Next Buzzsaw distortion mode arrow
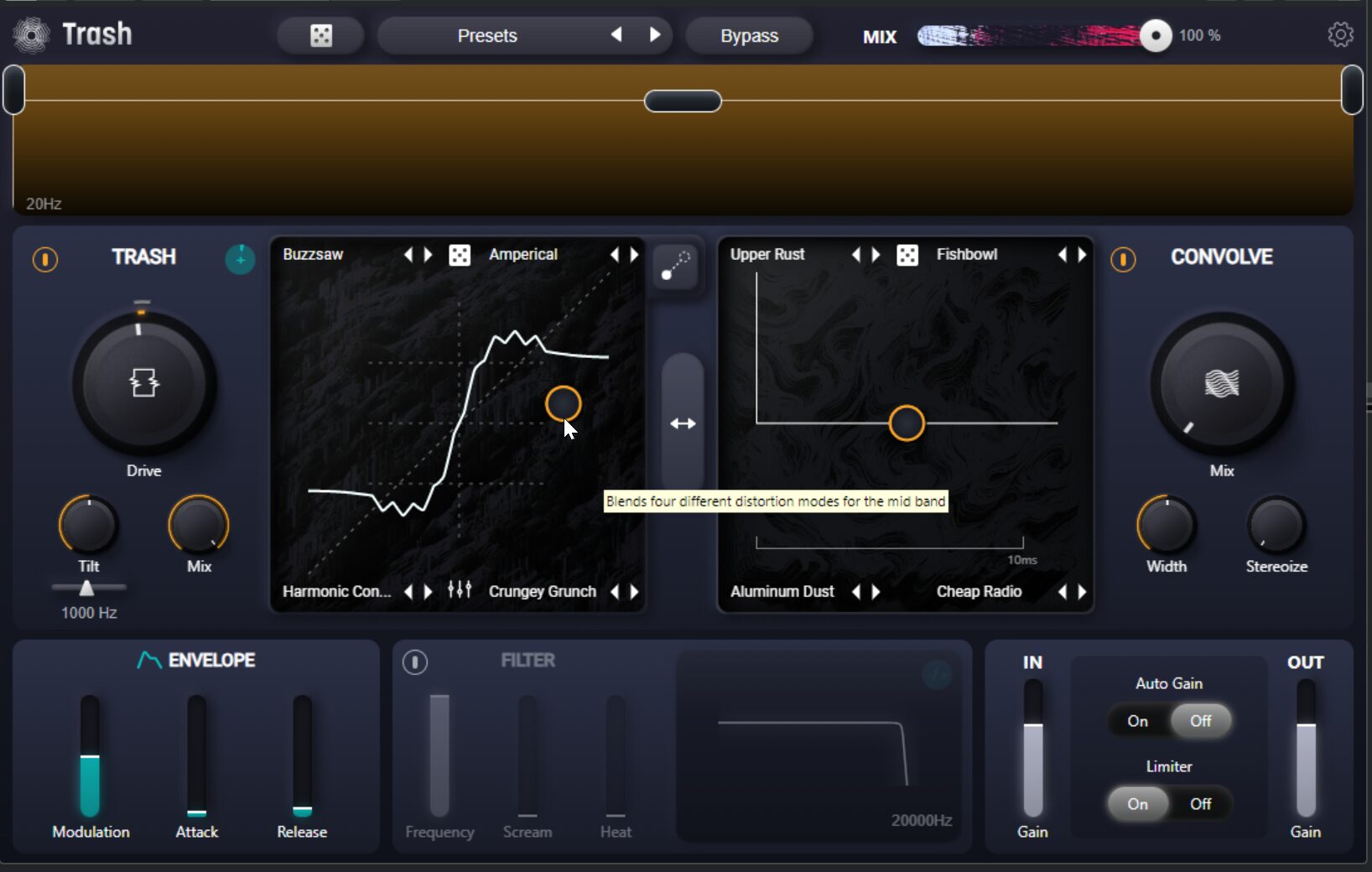The height and width of the screenshot is (872, 1372). [x=429, y=254]
